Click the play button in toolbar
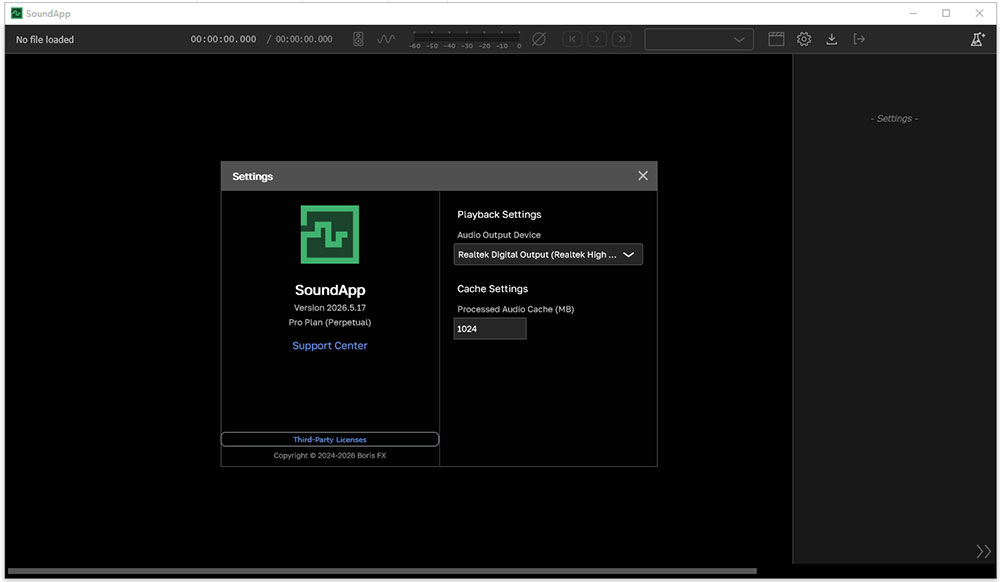The width and height of the screenshot is (1000, 582). tap(597, 39)
